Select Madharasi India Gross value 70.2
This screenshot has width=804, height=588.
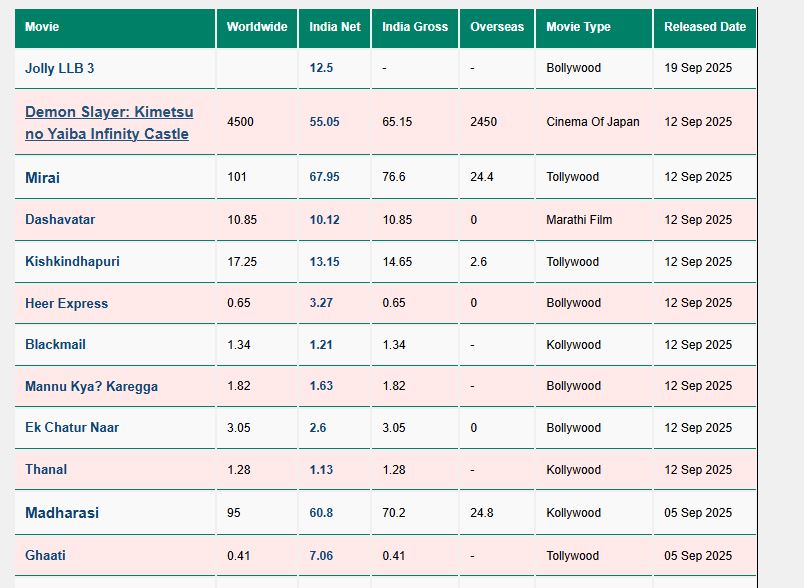coord(394,513)
